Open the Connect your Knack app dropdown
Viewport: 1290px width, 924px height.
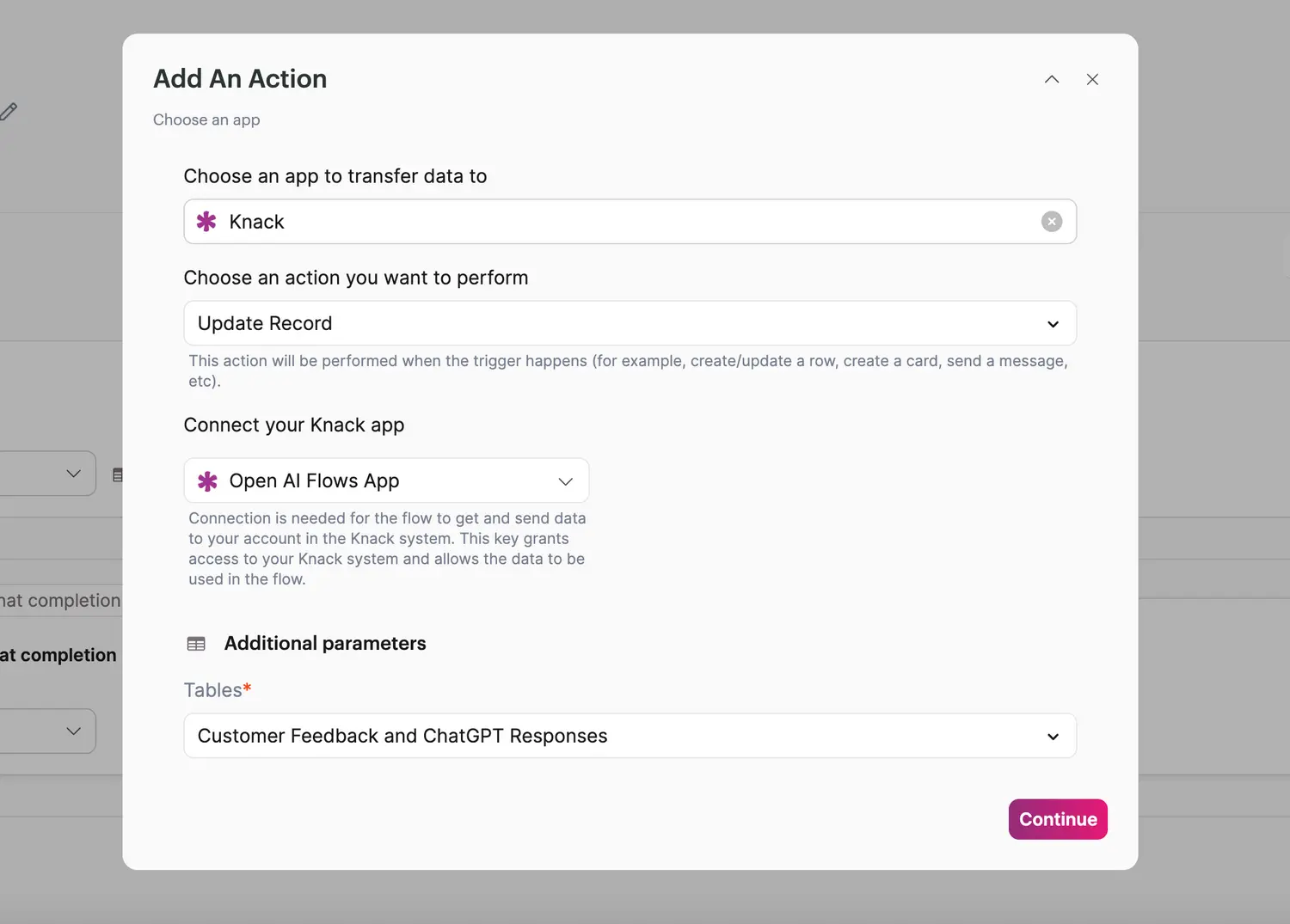[386, 480]
